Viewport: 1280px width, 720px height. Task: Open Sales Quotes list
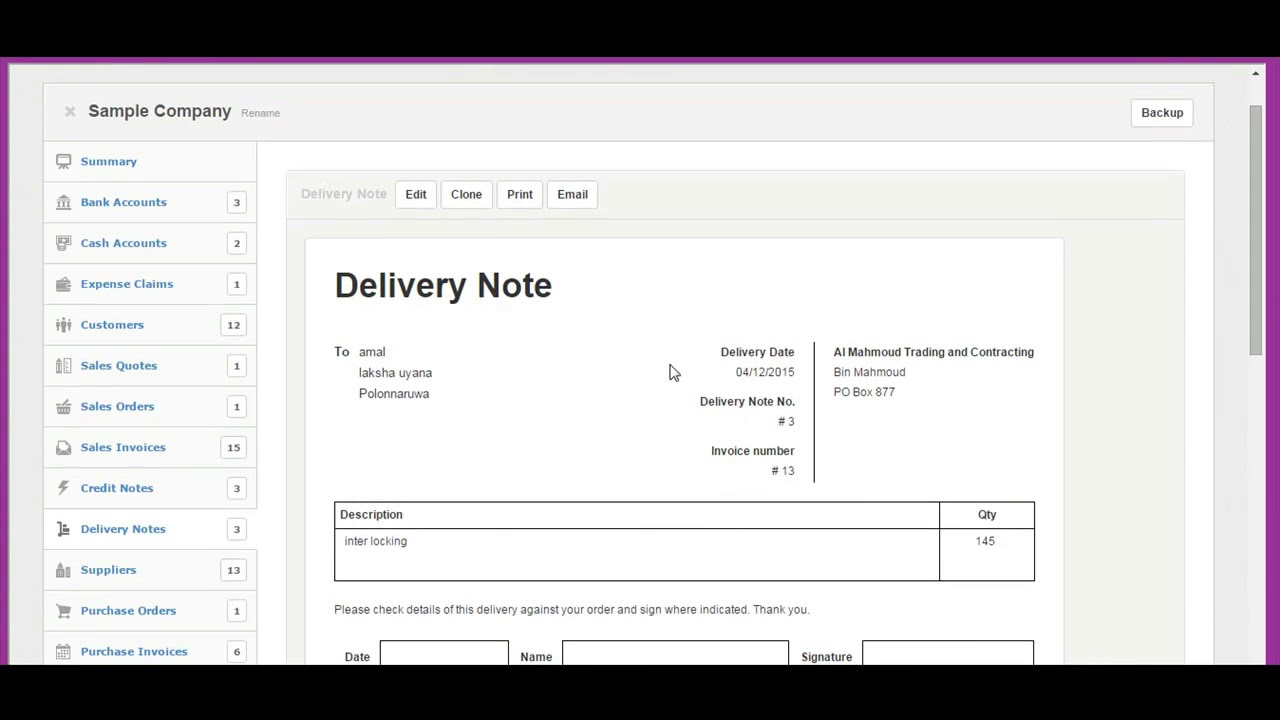pyautogui.click(x=119, y=366)
